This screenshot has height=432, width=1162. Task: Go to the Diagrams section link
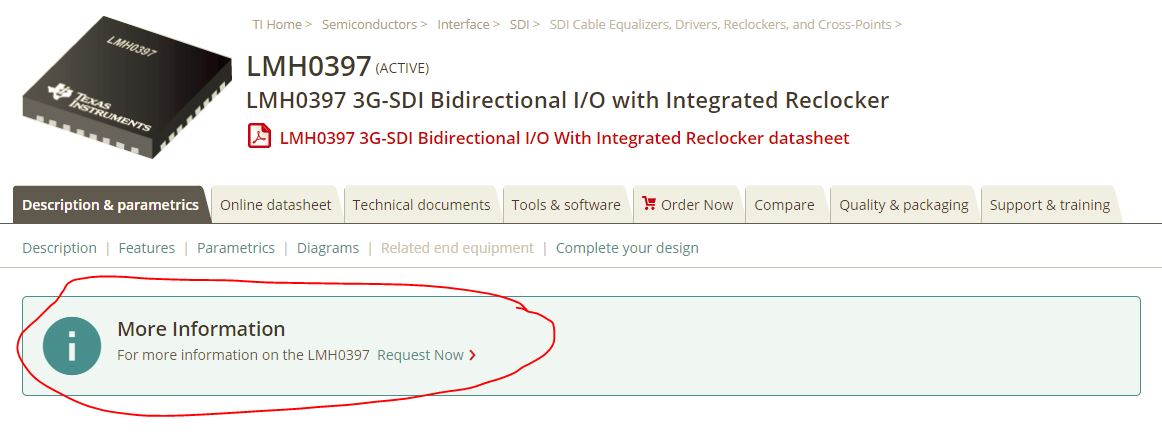pyautogui.click(x=327, y=248)
